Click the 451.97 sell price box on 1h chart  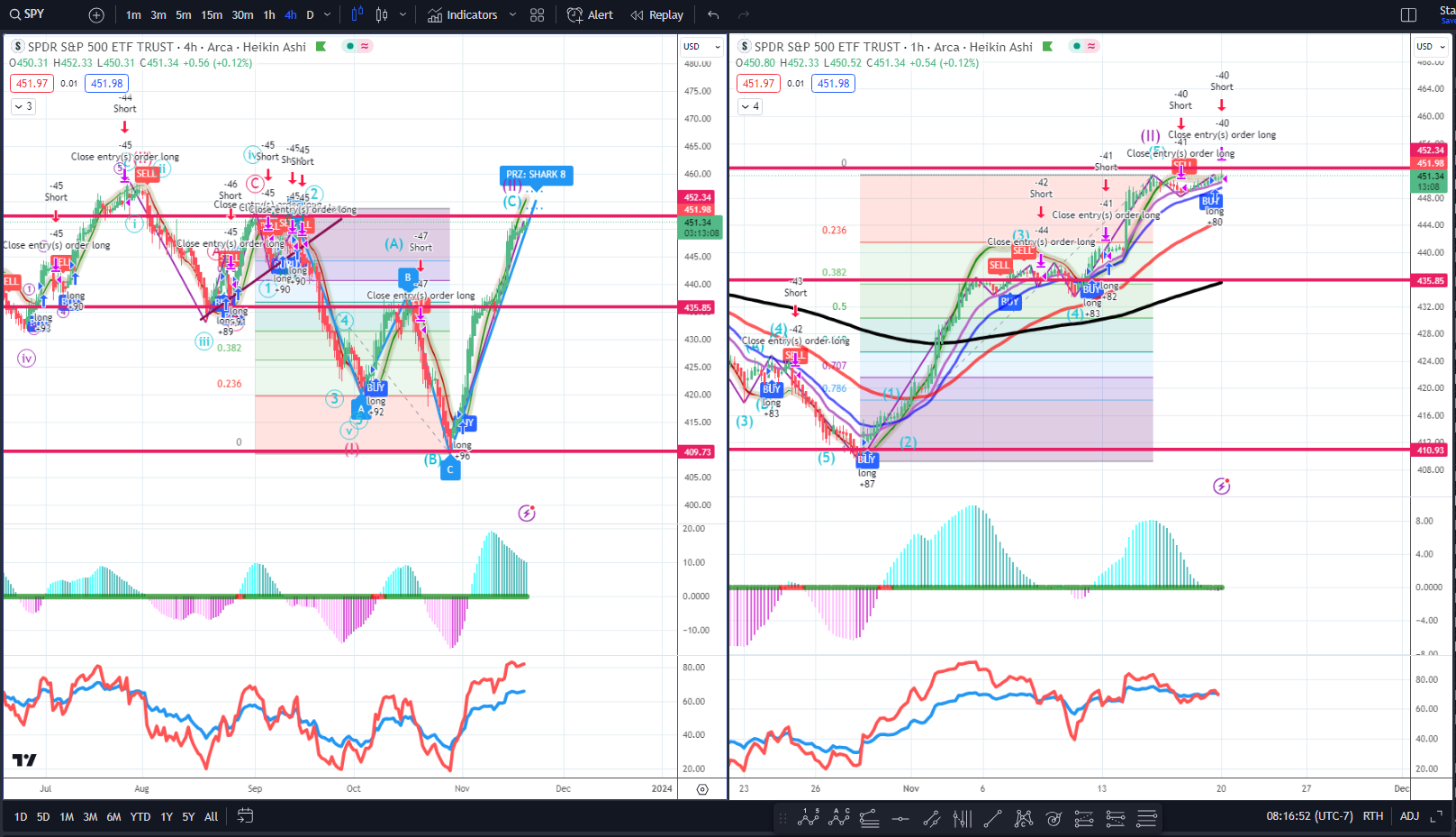tap(758, 84)
